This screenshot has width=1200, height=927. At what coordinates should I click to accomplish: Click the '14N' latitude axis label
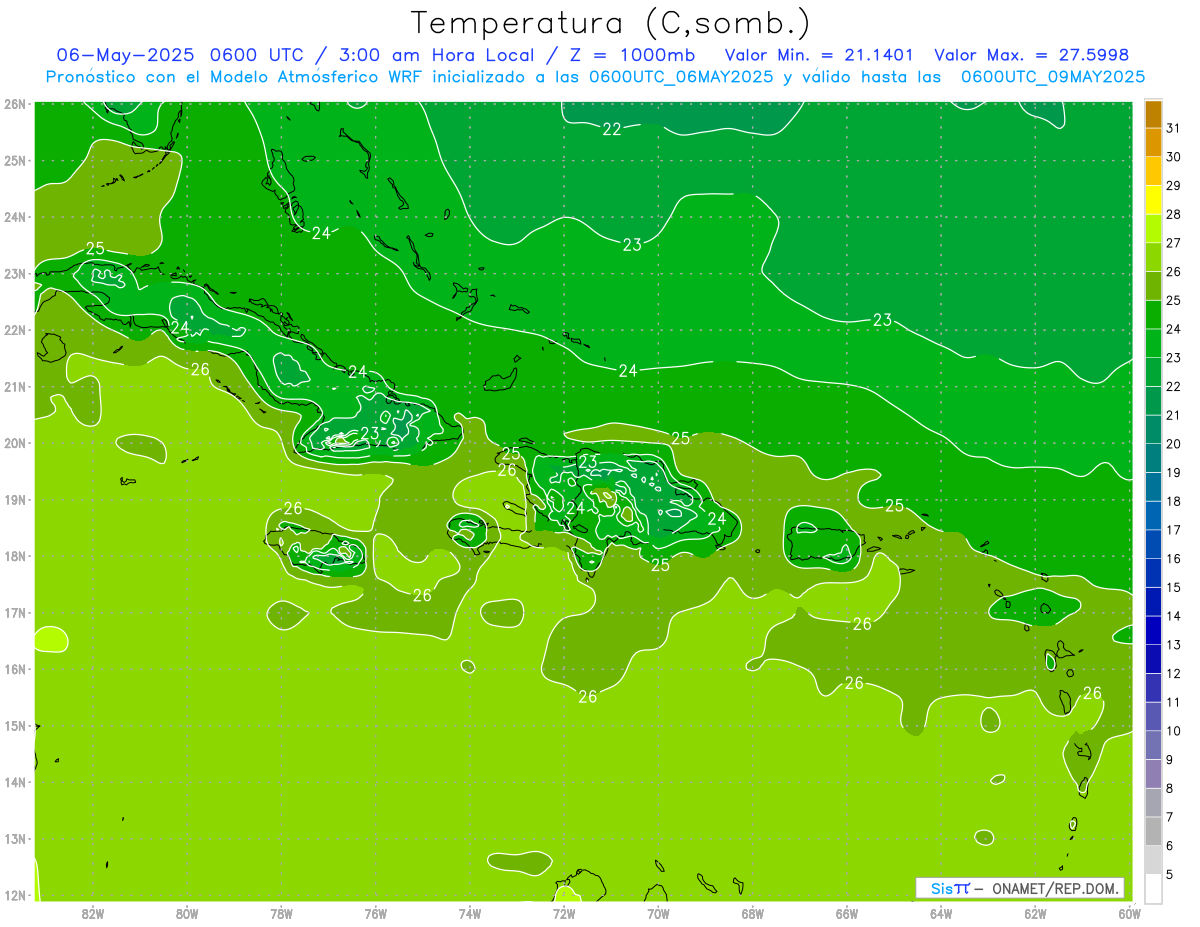click(x=16, y=782)
